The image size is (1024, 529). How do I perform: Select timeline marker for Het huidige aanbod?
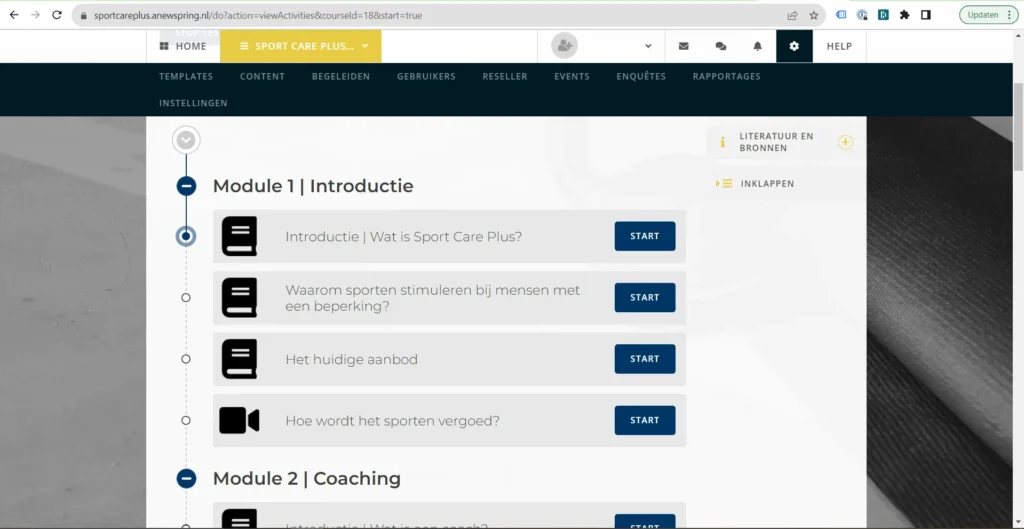click(x=186, y=359)
